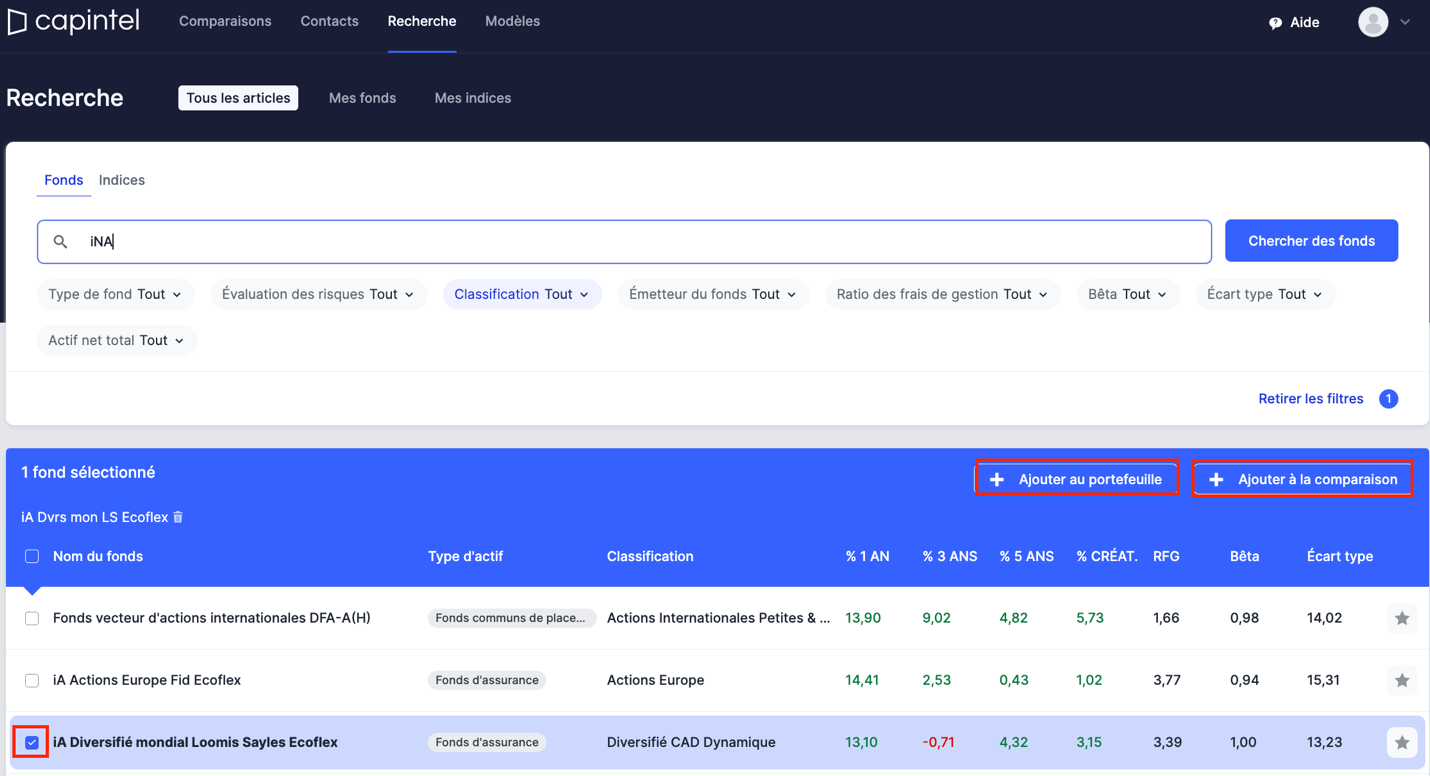Click the fund name iA Actions Europe Fid Ecoflex
The image size is (1430, 776).
(x=147, y=680)
